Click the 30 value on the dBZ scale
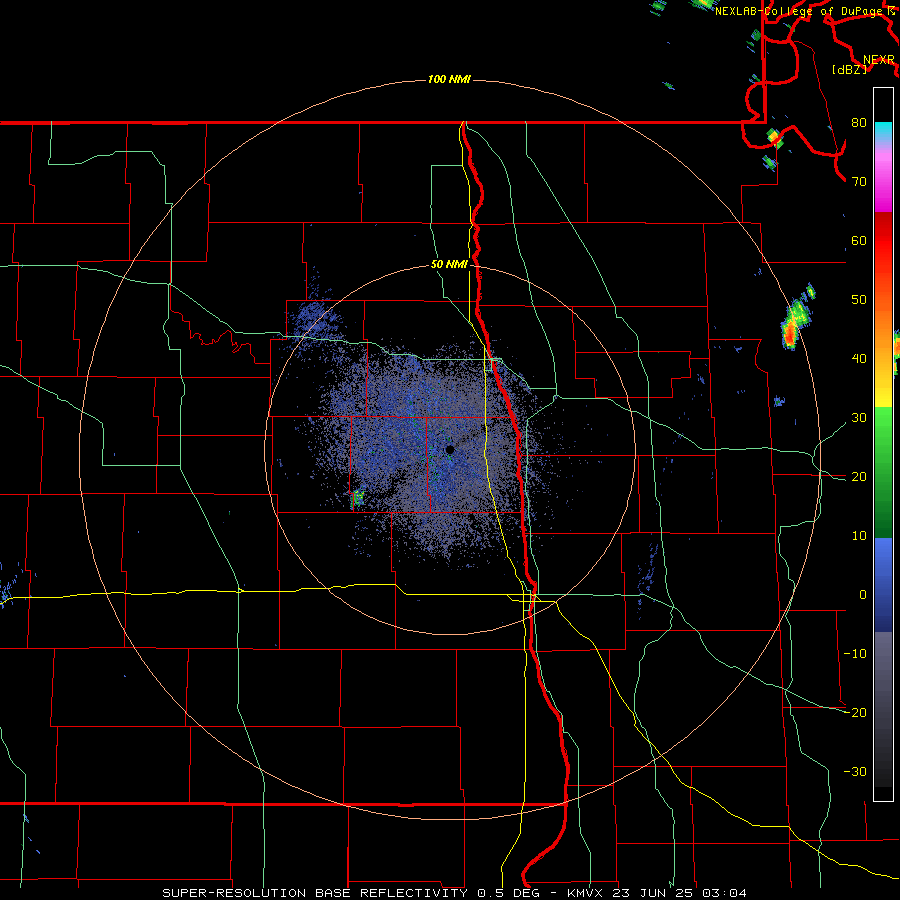This screenshot has width=900, height=900. [x=859, y=418]
